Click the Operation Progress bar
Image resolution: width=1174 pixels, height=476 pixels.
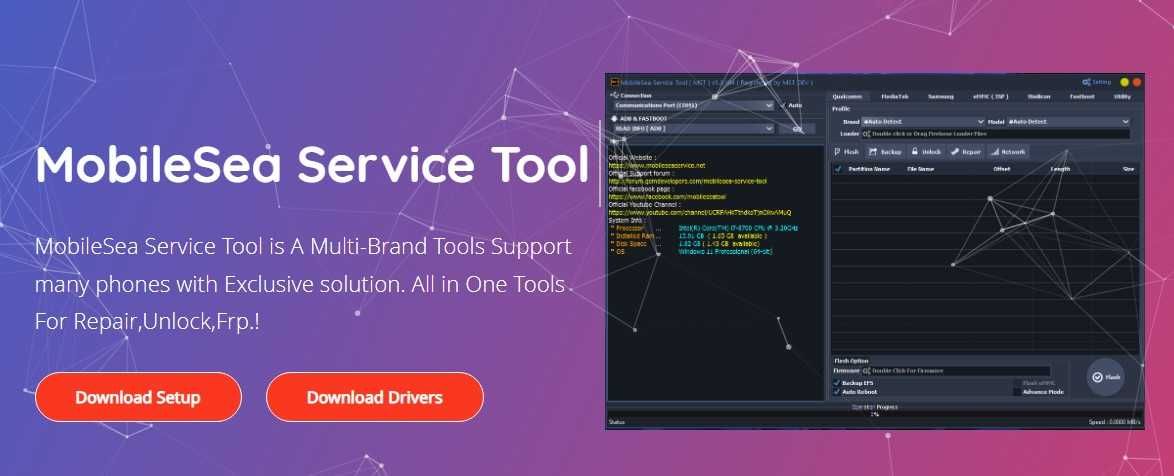click(x=875, y=414)
